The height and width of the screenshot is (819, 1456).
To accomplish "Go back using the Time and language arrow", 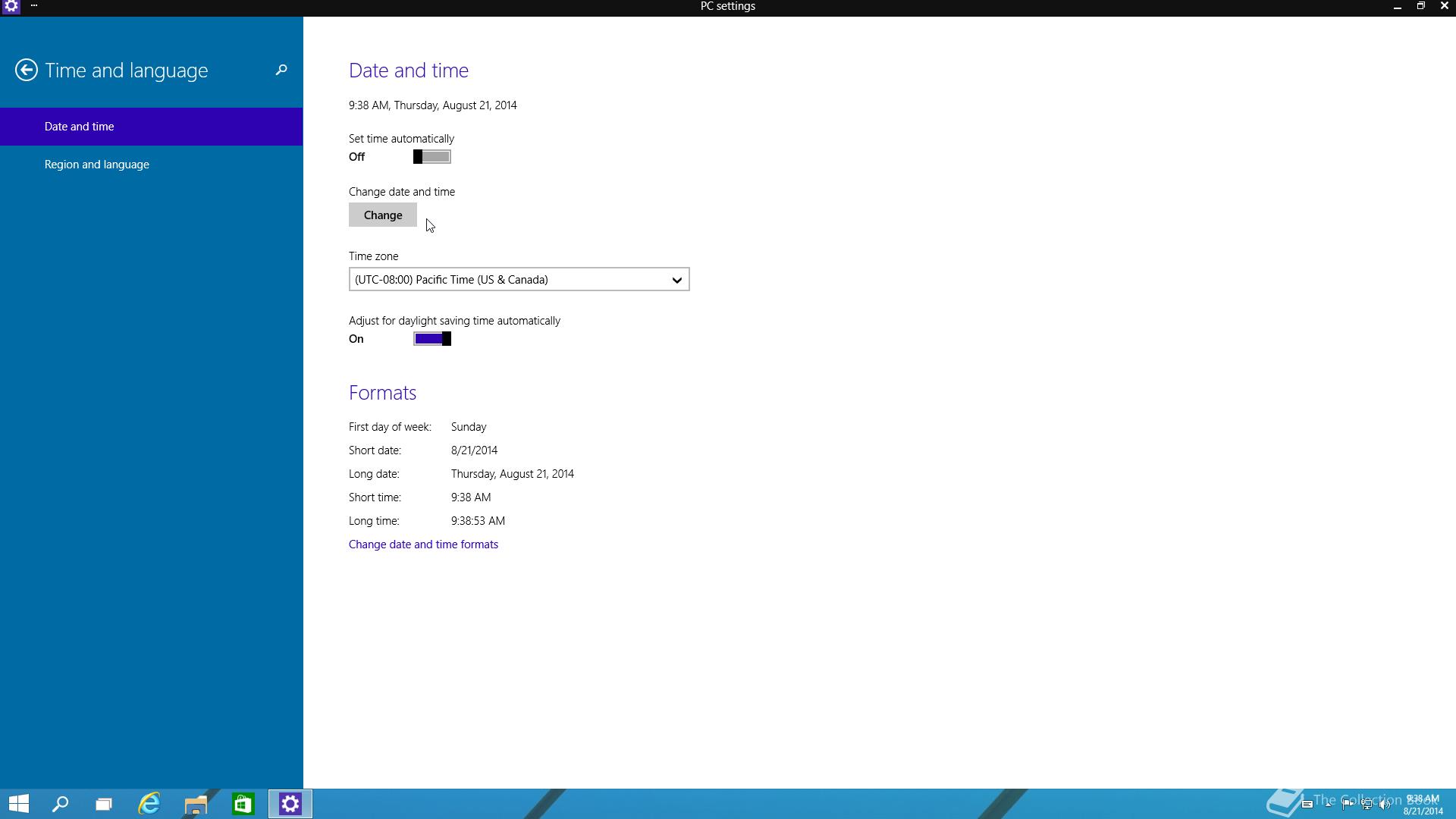I will (x=27, y=71).
